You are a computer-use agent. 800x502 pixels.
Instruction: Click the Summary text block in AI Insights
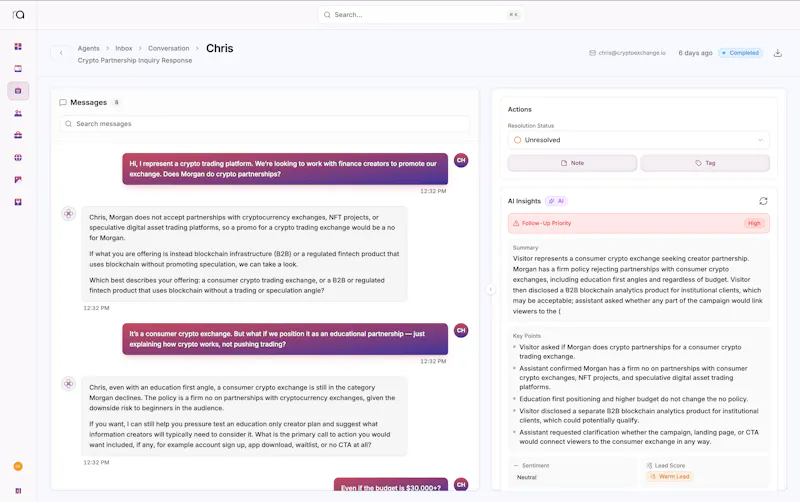point(638,280)
